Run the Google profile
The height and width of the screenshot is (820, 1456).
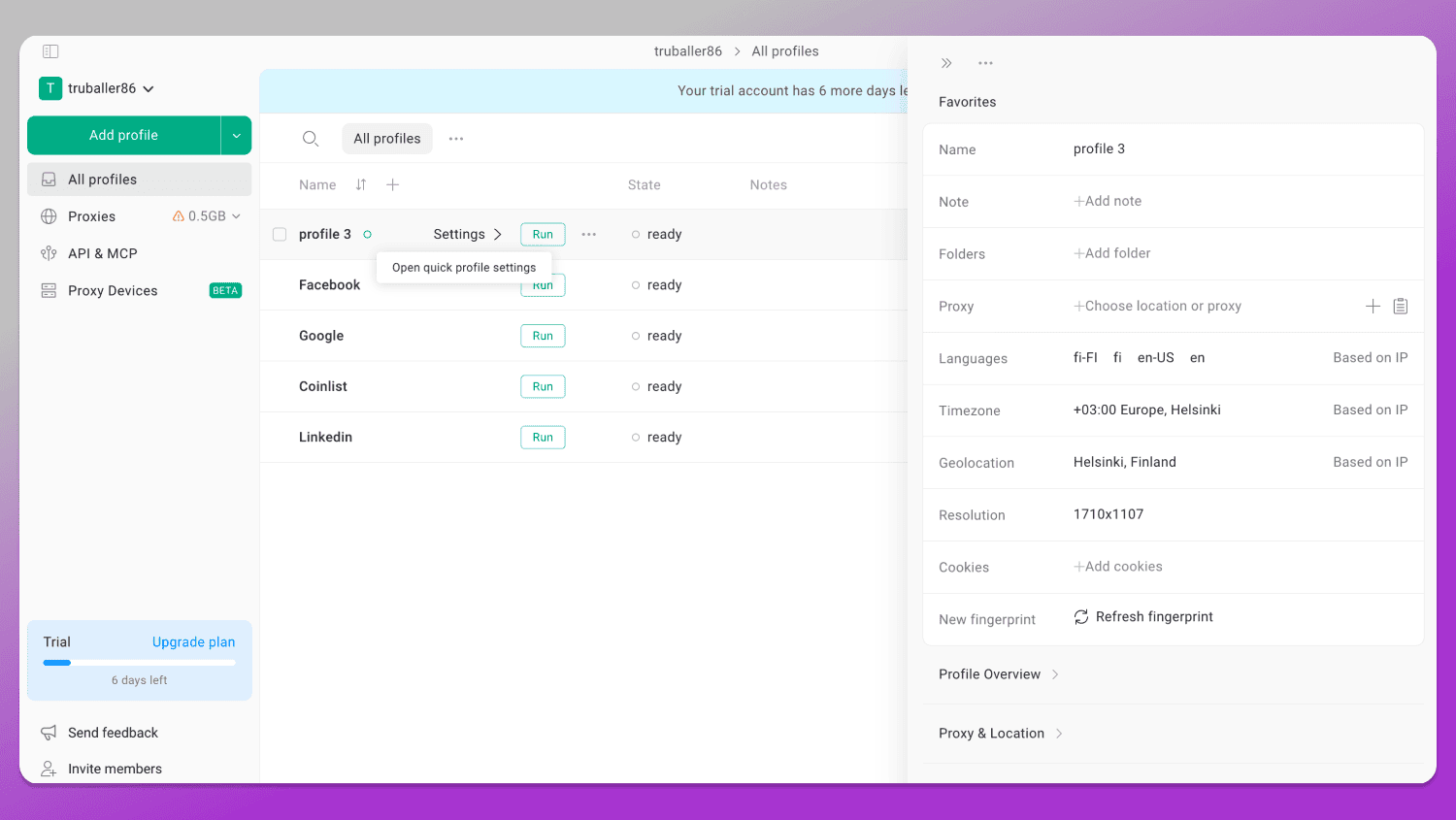click(543, 336)
